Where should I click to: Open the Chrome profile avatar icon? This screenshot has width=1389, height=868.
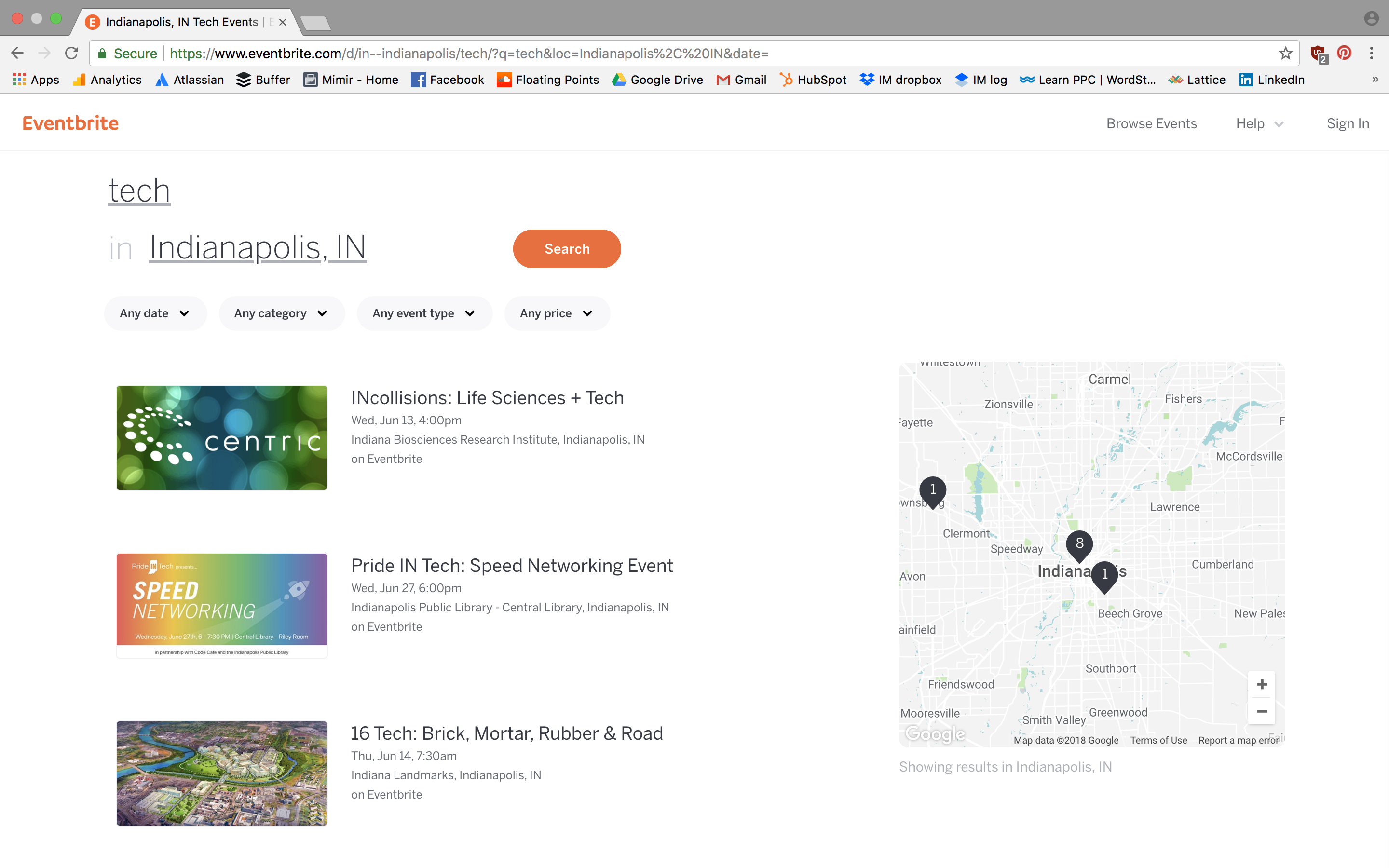click(x=1371, y=18)
